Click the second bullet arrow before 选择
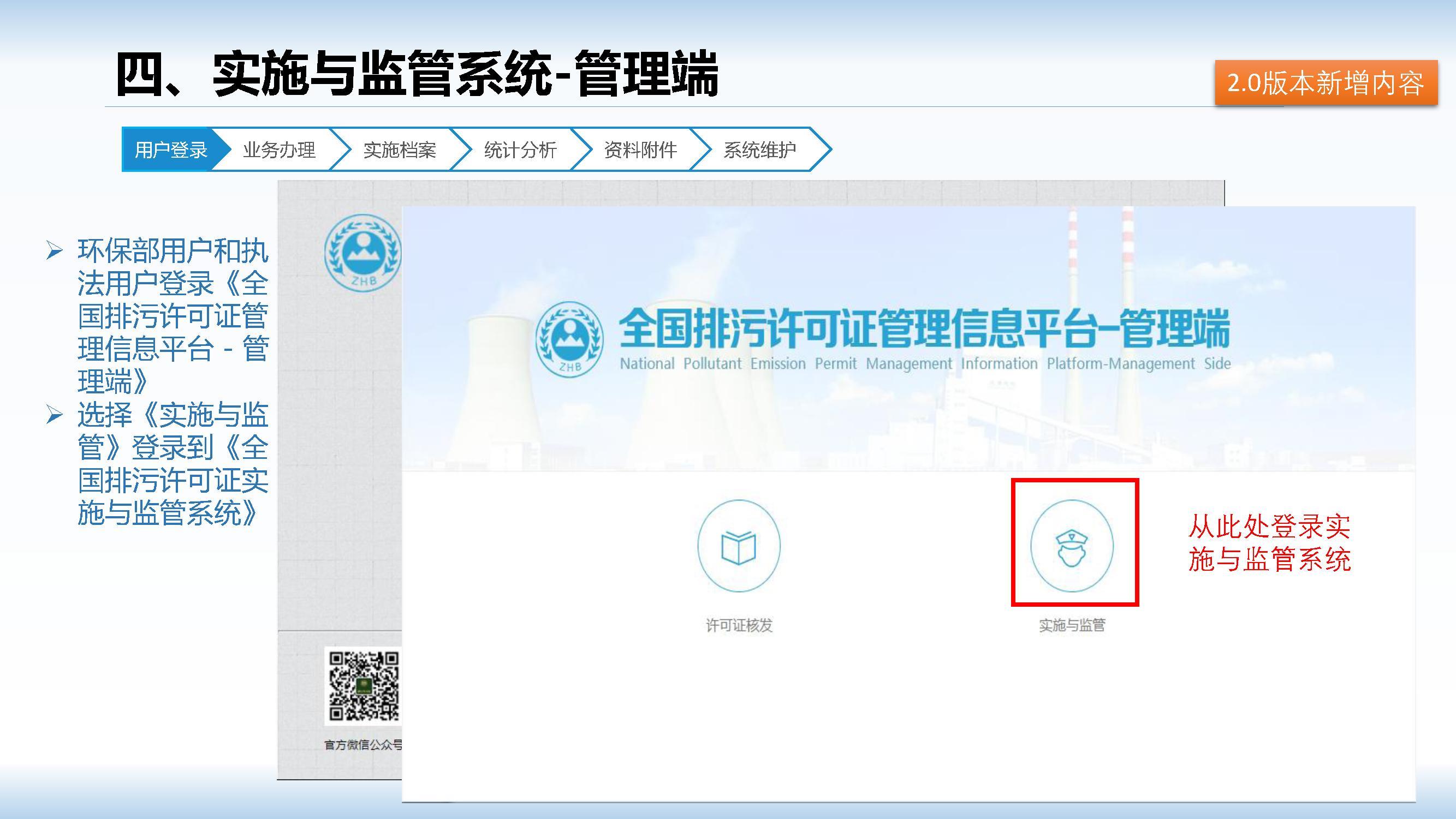 (54, 415)
